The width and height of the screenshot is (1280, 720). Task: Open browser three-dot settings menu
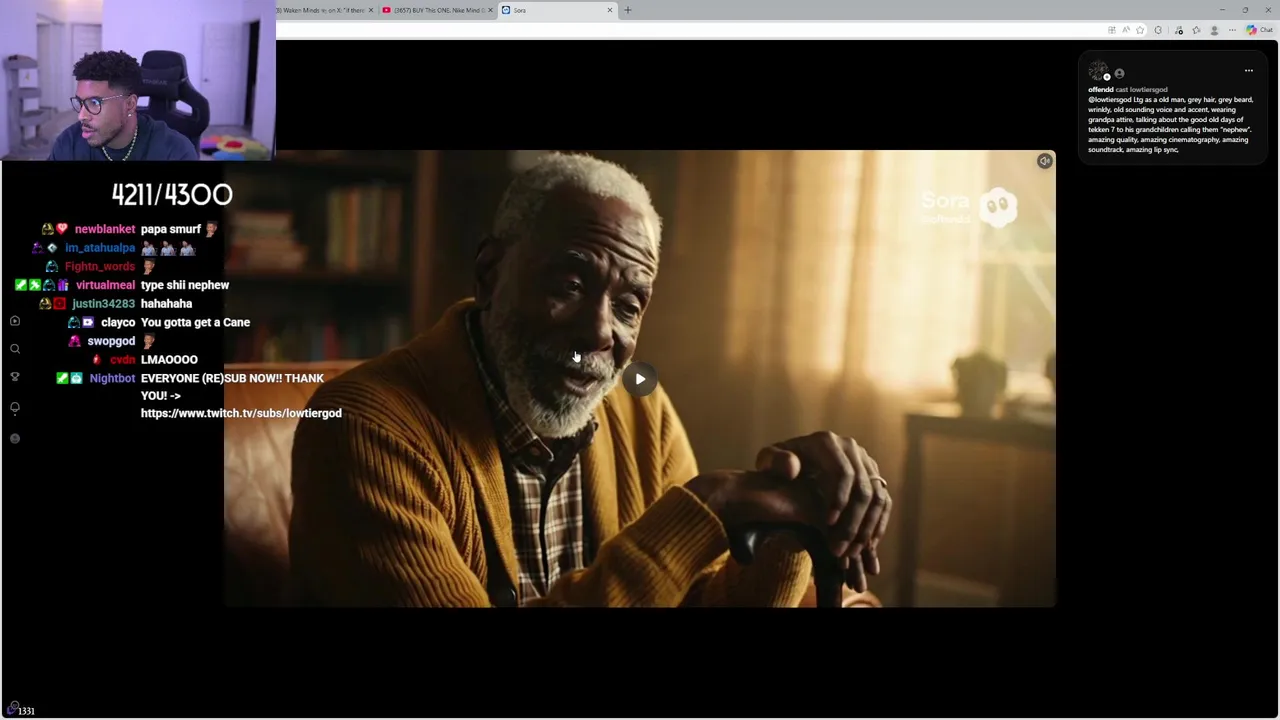[x=1232, y=30]
